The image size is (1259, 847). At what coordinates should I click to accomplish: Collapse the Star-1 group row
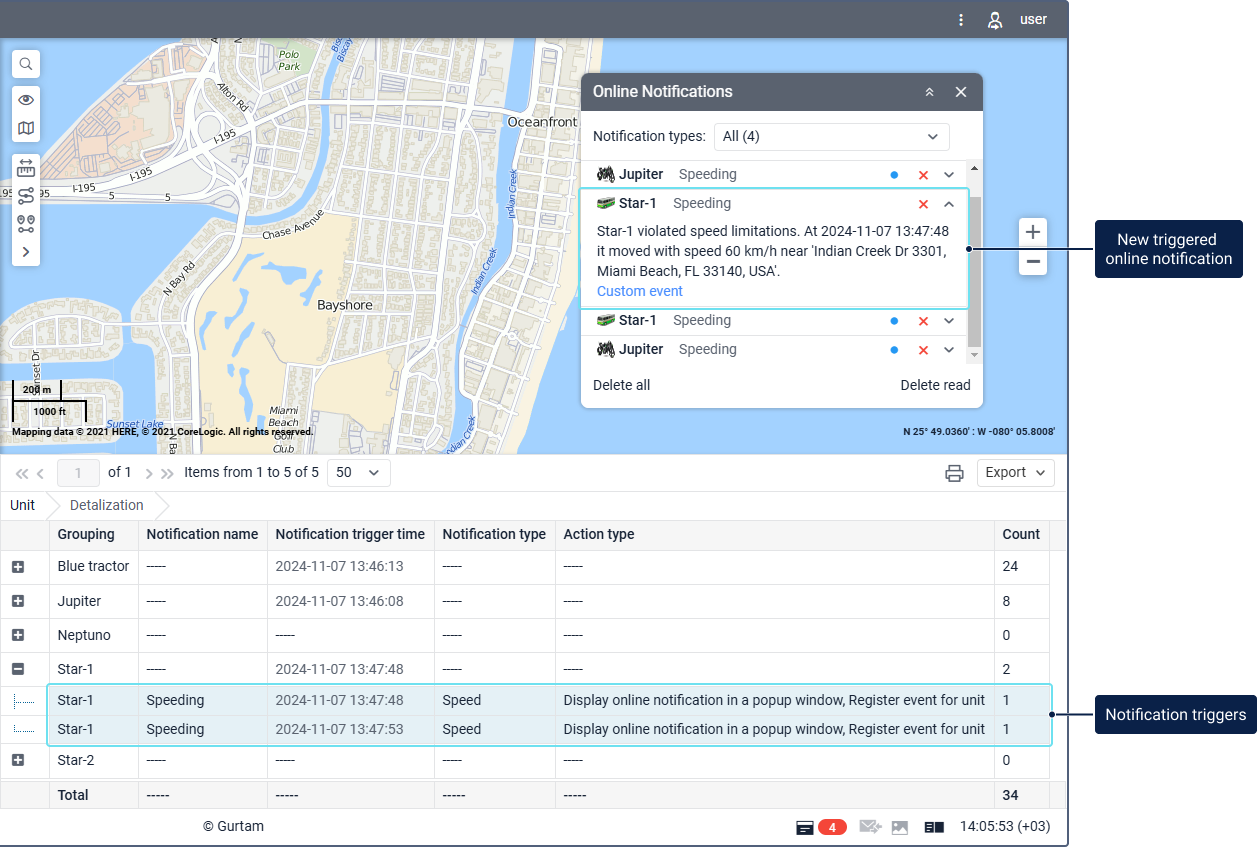pyautogui.click(x=18, y=670)
